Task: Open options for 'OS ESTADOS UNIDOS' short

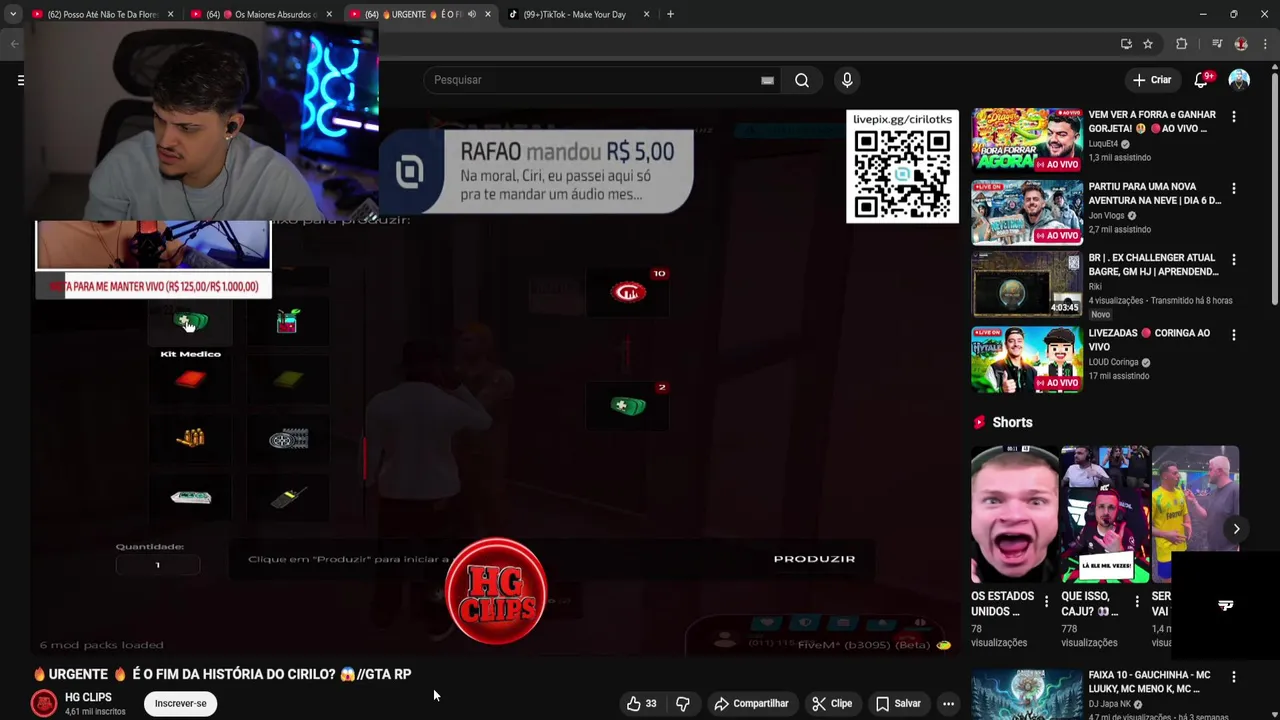Action: (x=1046, y=602)
